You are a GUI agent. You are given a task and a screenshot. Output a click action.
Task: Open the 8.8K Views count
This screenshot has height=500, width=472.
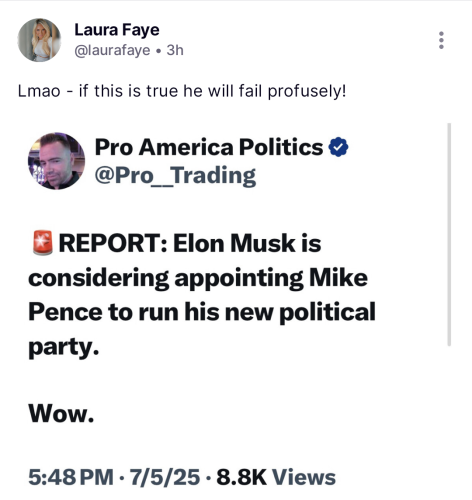click(x=276, y=477)
